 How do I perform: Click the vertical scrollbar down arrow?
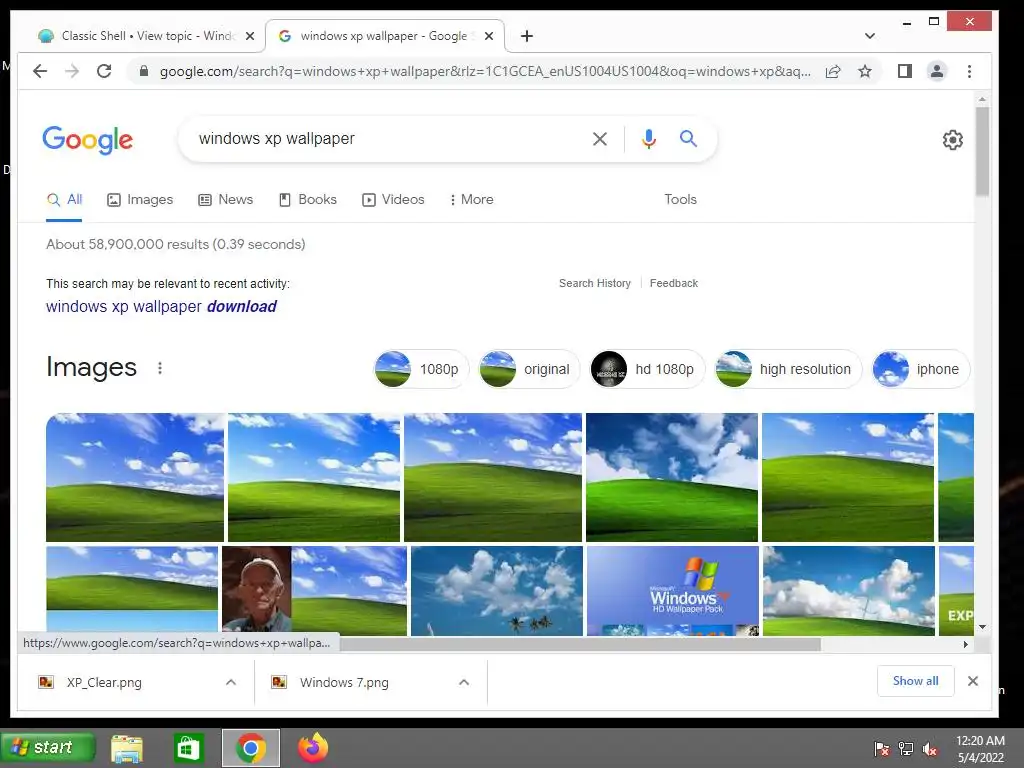[982, 627]
